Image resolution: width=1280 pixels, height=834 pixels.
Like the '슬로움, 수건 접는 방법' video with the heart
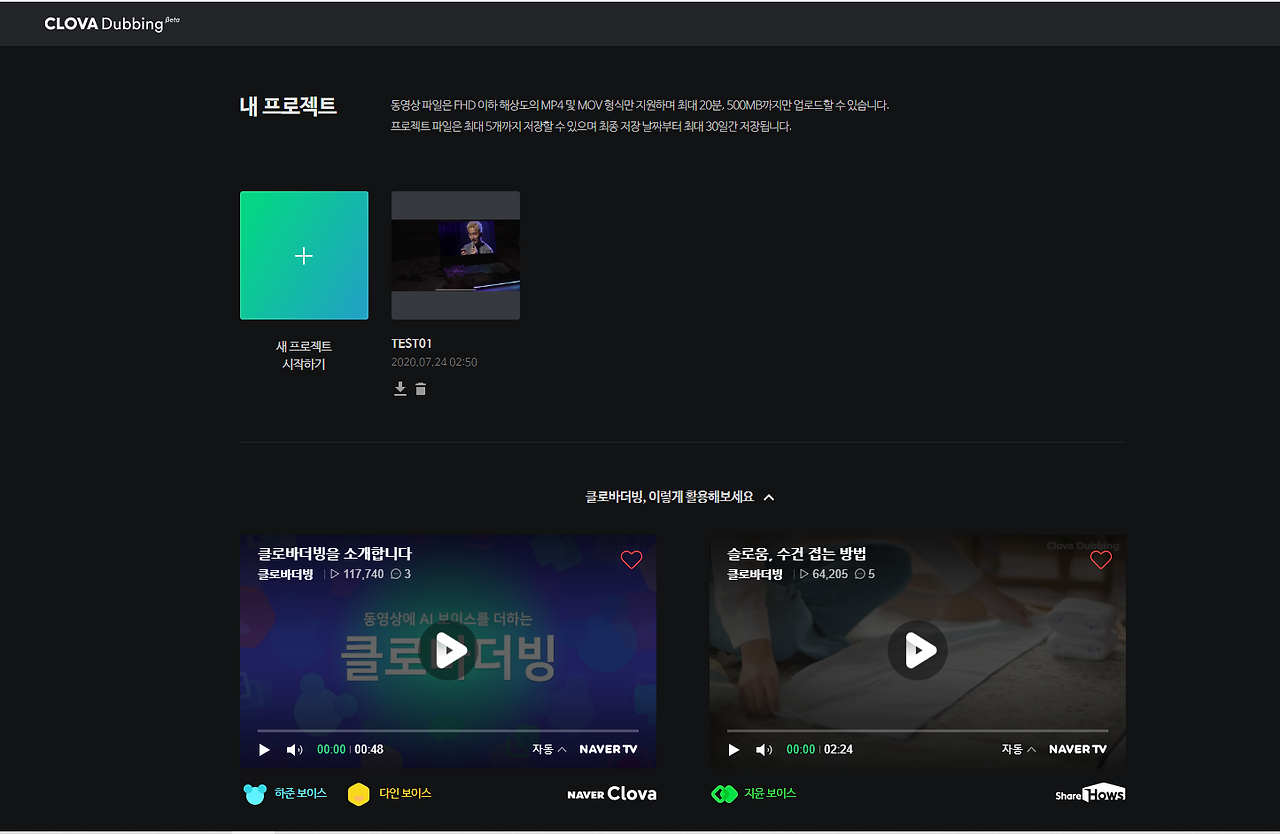(1101, 560)
